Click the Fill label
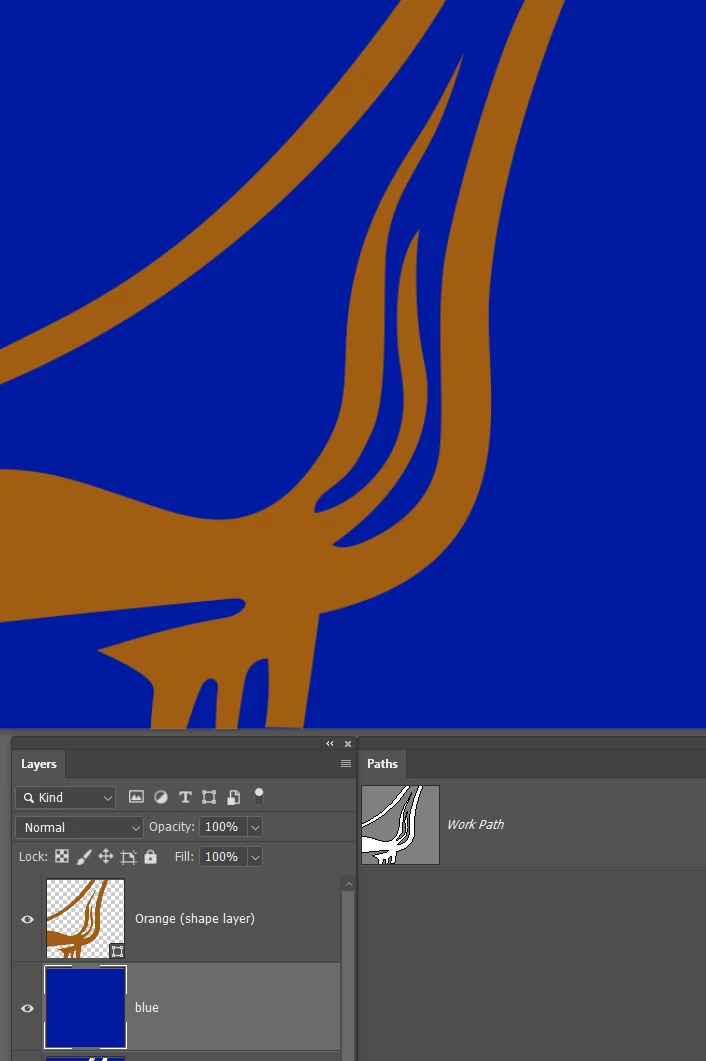 (x=183, y=857)
